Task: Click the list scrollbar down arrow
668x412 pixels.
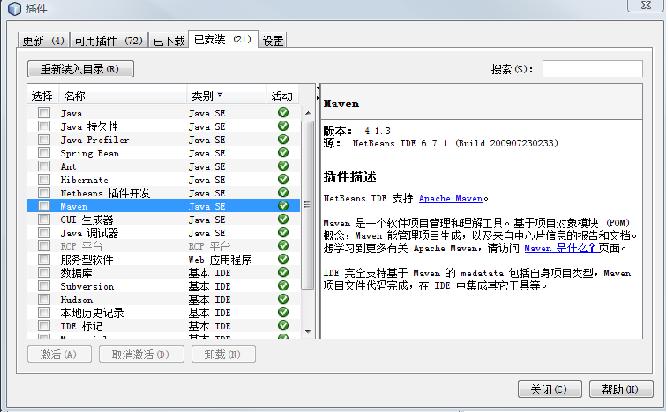Action: 308,331
